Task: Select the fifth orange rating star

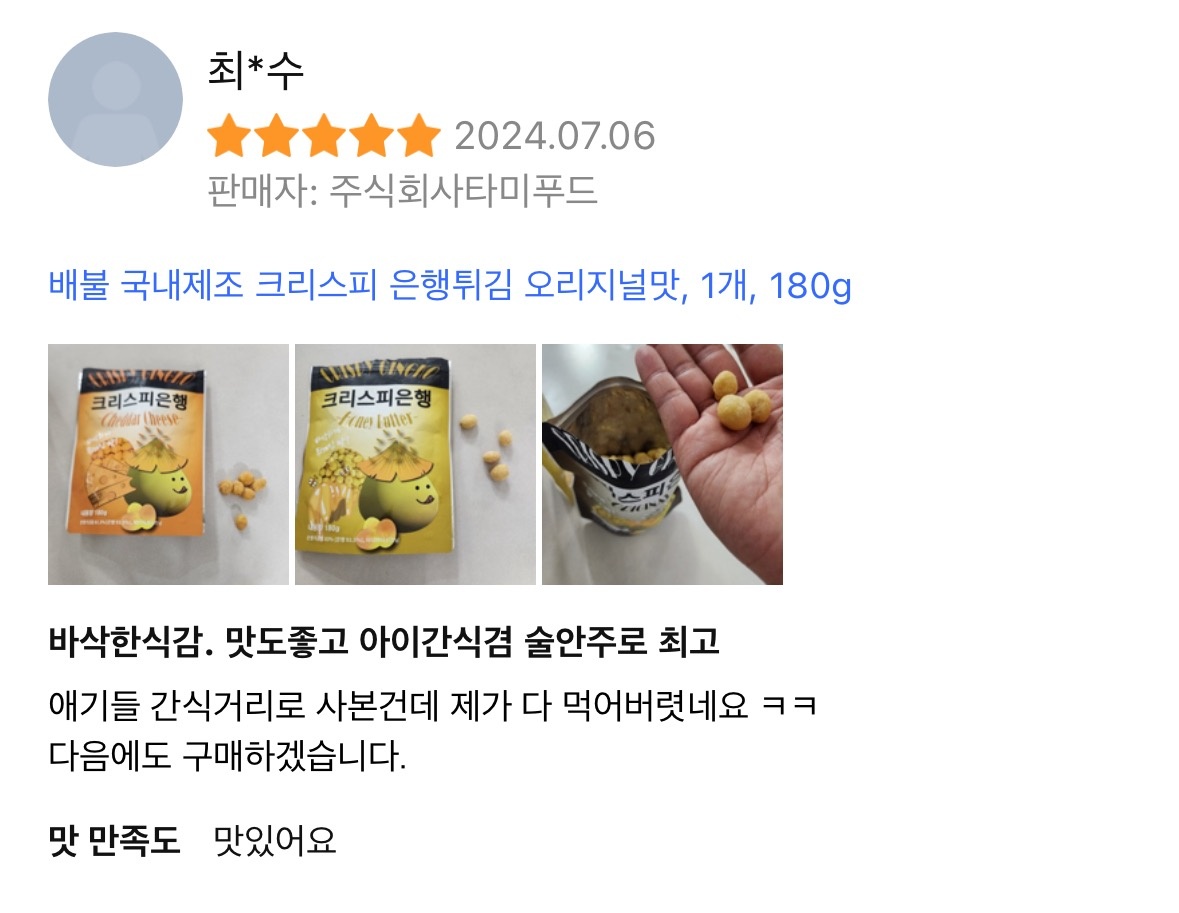Action: coord(419,135)
